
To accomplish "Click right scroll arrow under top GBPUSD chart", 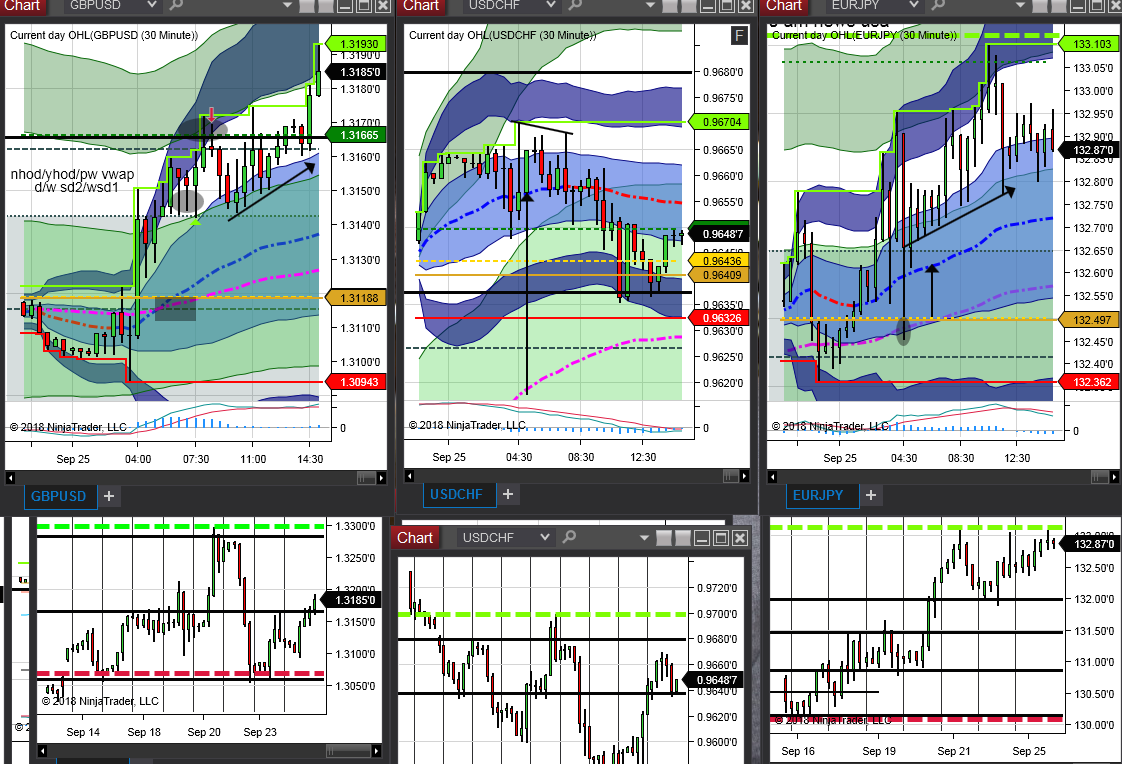I will coord(381,478).
